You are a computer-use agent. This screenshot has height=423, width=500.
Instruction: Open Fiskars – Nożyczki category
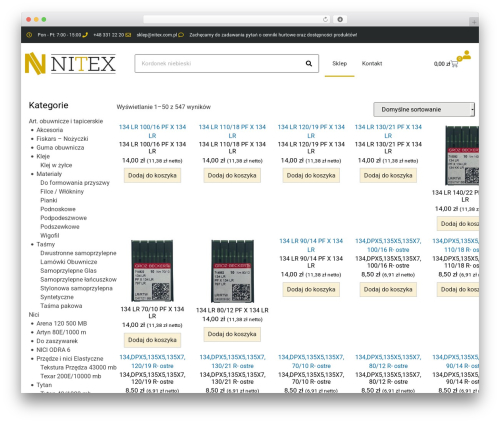(x=62, y=139)
